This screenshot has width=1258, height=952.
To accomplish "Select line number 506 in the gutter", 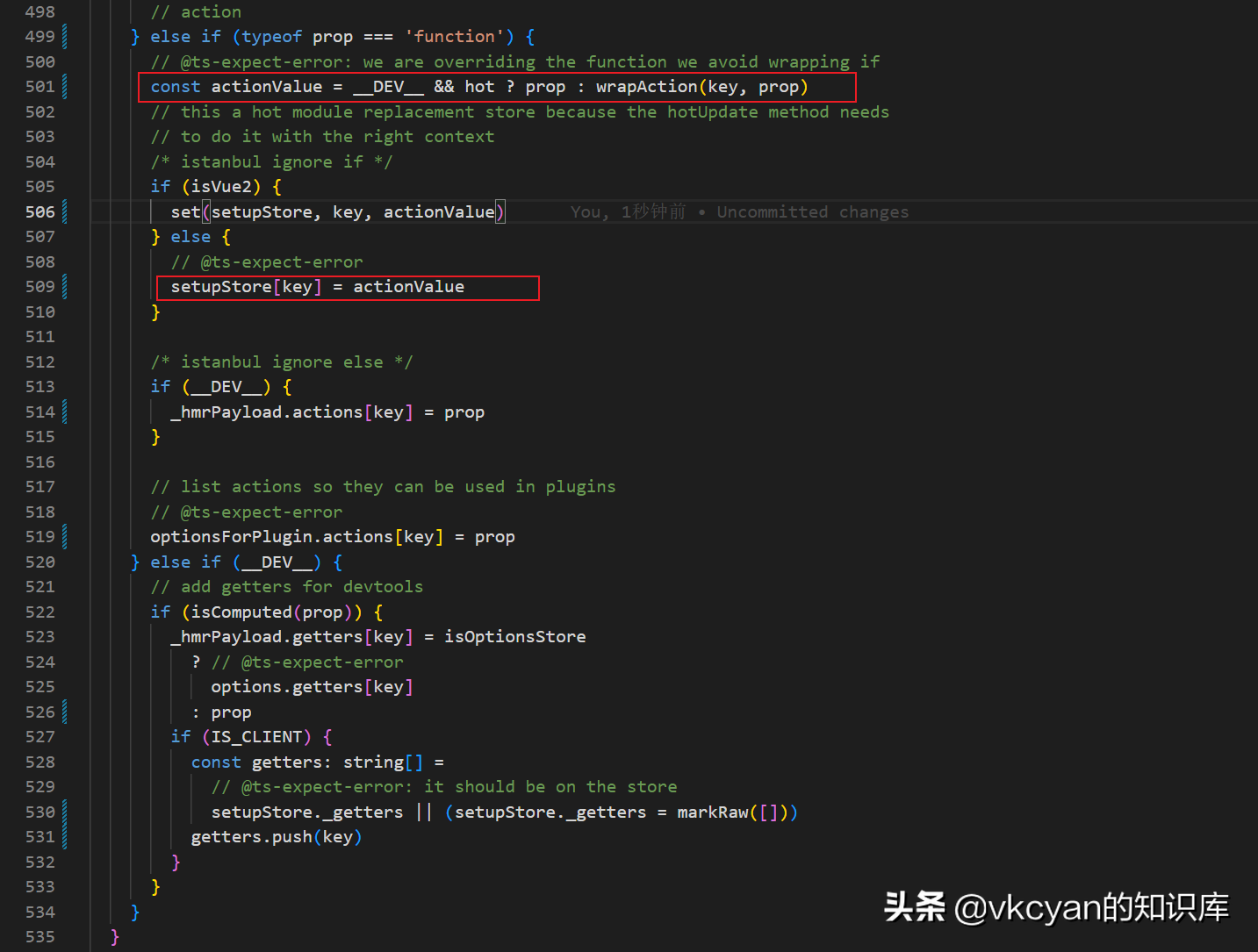I will point(40,212).
